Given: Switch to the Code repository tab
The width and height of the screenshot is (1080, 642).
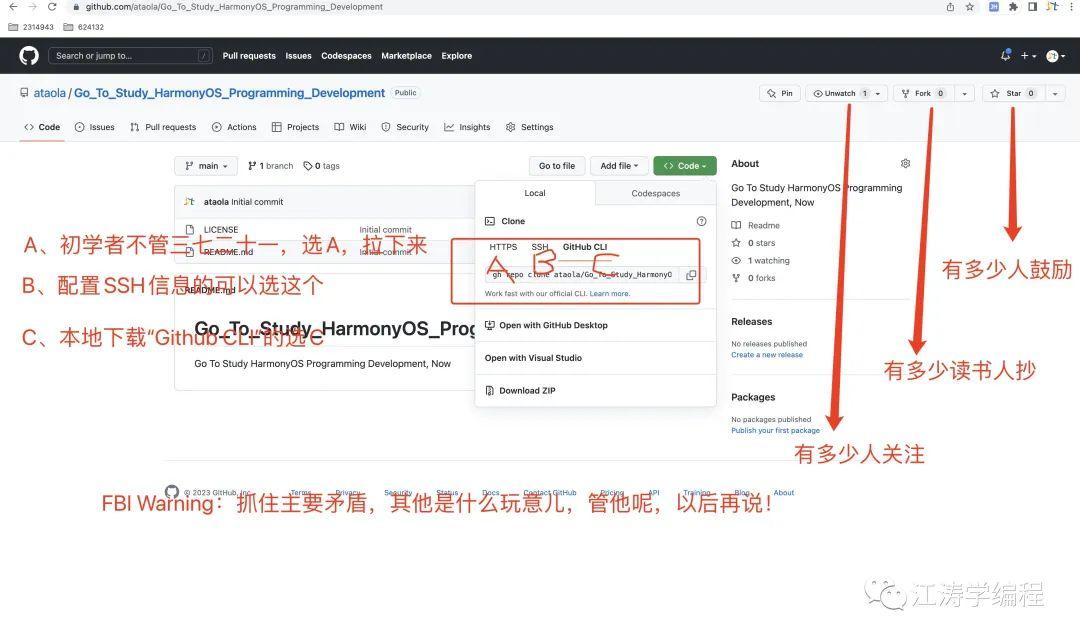Looking at the screenshot, I should [42, 127].
